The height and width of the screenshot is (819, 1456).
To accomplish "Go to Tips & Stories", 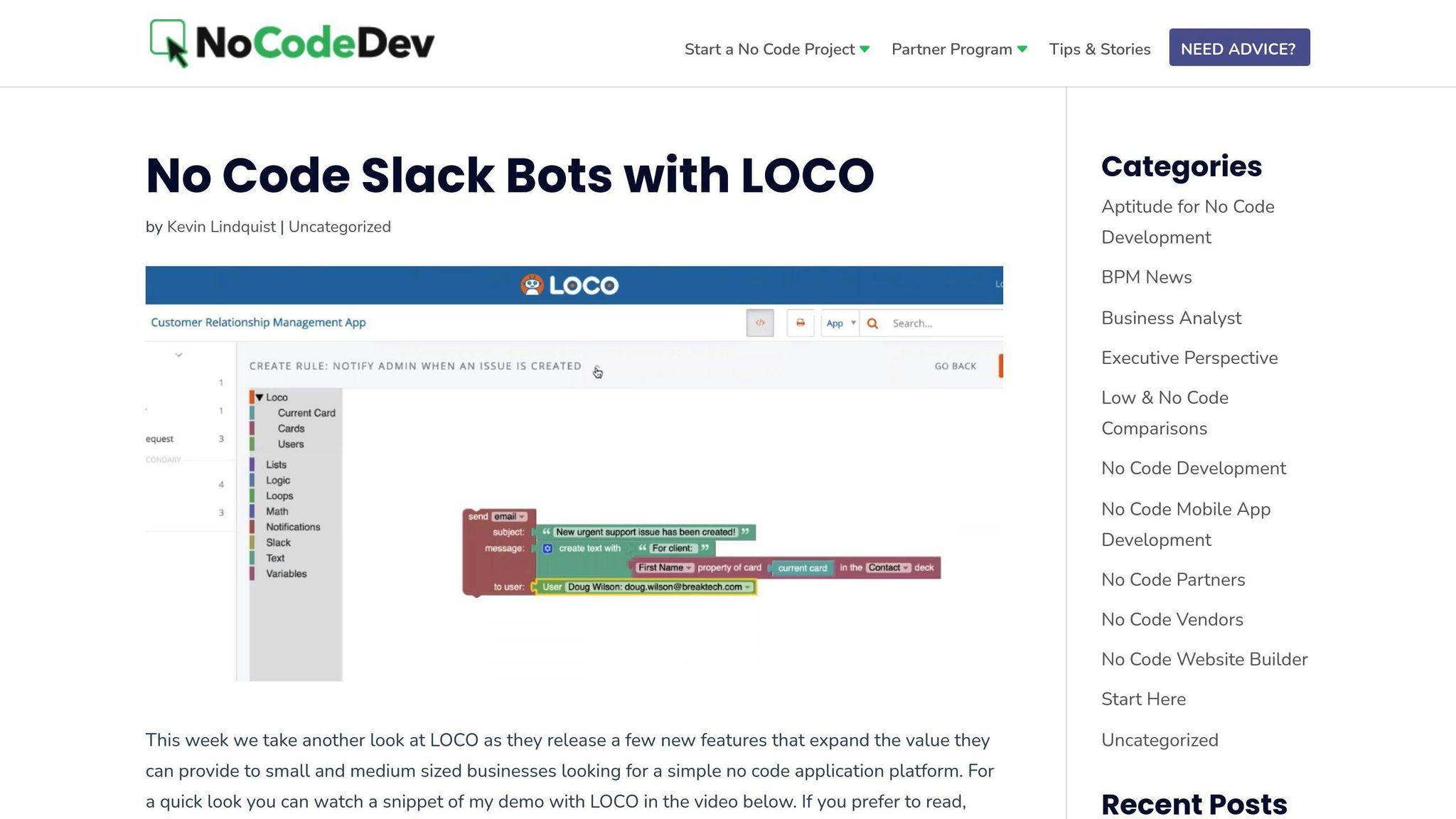I will pyautogui.click(x=1100, y=49).
